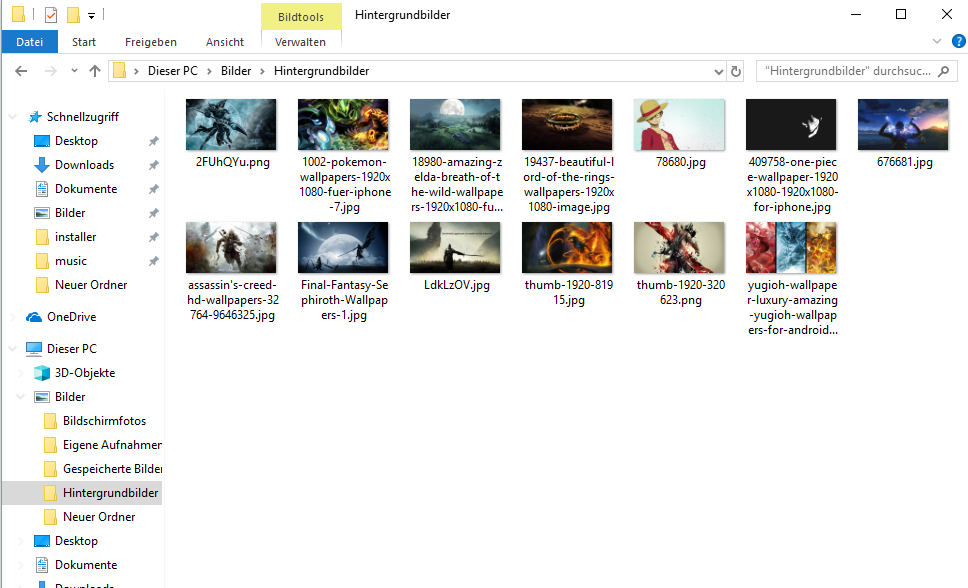Open the installer quick access folder
Viewport: 968px width, 588px height.
pyautogui.click(x=75, y=237)
